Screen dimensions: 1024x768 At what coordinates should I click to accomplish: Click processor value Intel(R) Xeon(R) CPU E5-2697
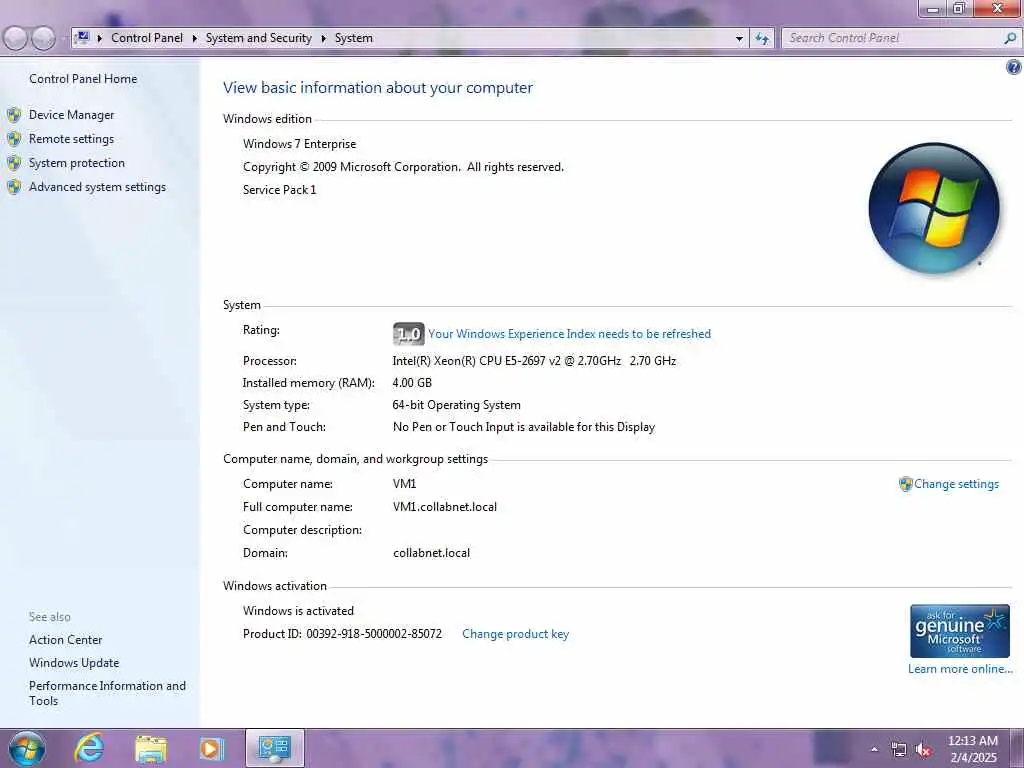coord(534,361)
